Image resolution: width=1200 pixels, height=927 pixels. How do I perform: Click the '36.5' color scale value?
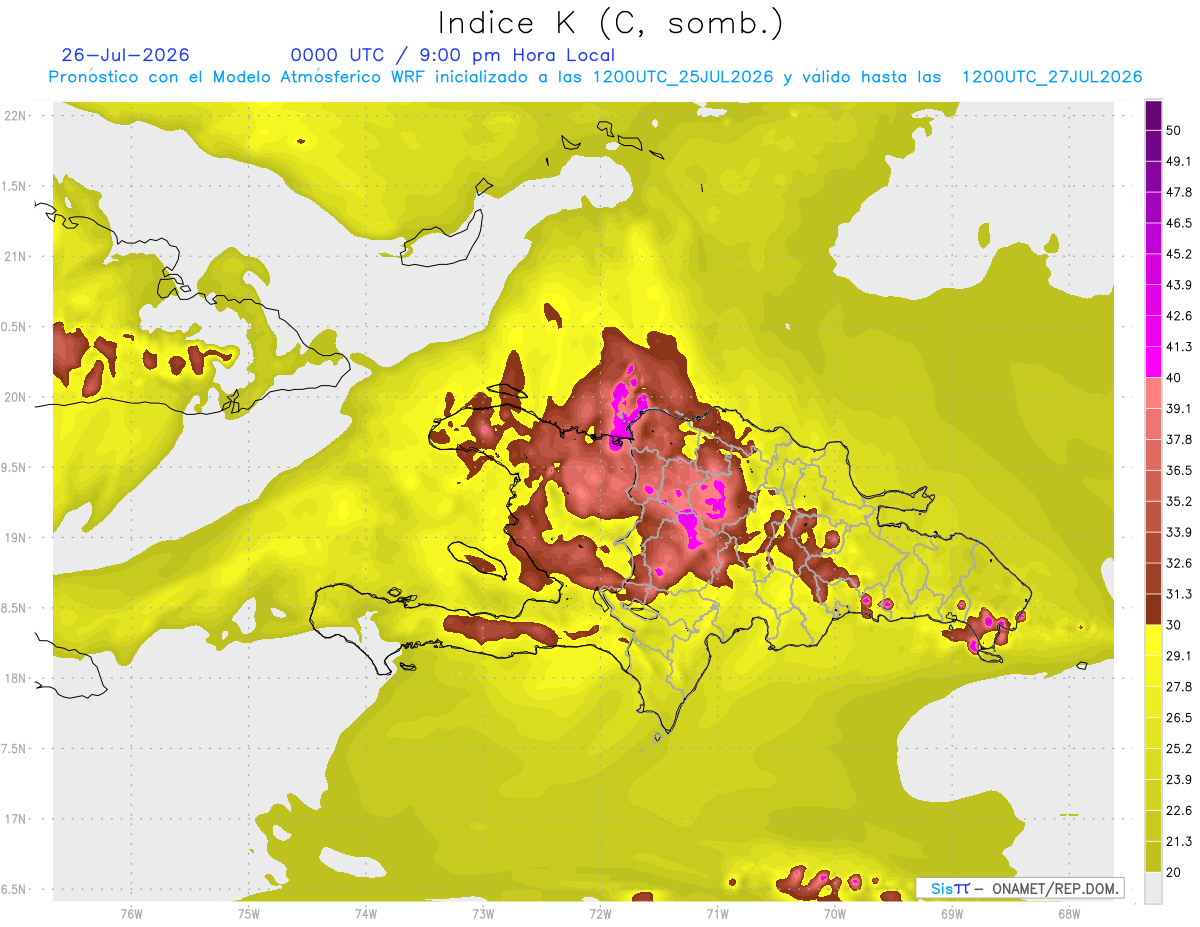pos(1179,470)
